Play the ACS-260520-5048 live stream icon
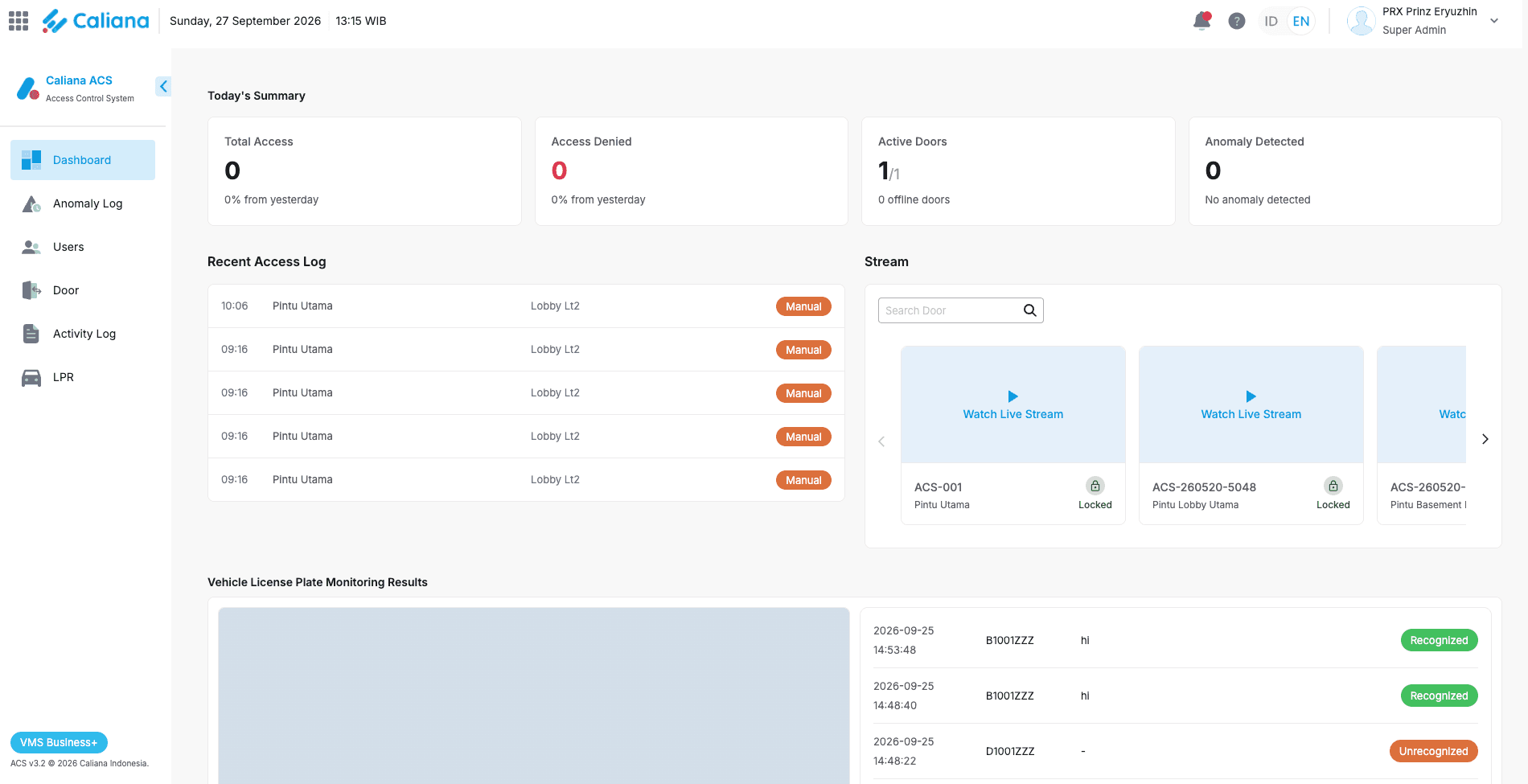The image size is (1528, 784). click(1251, 396)
